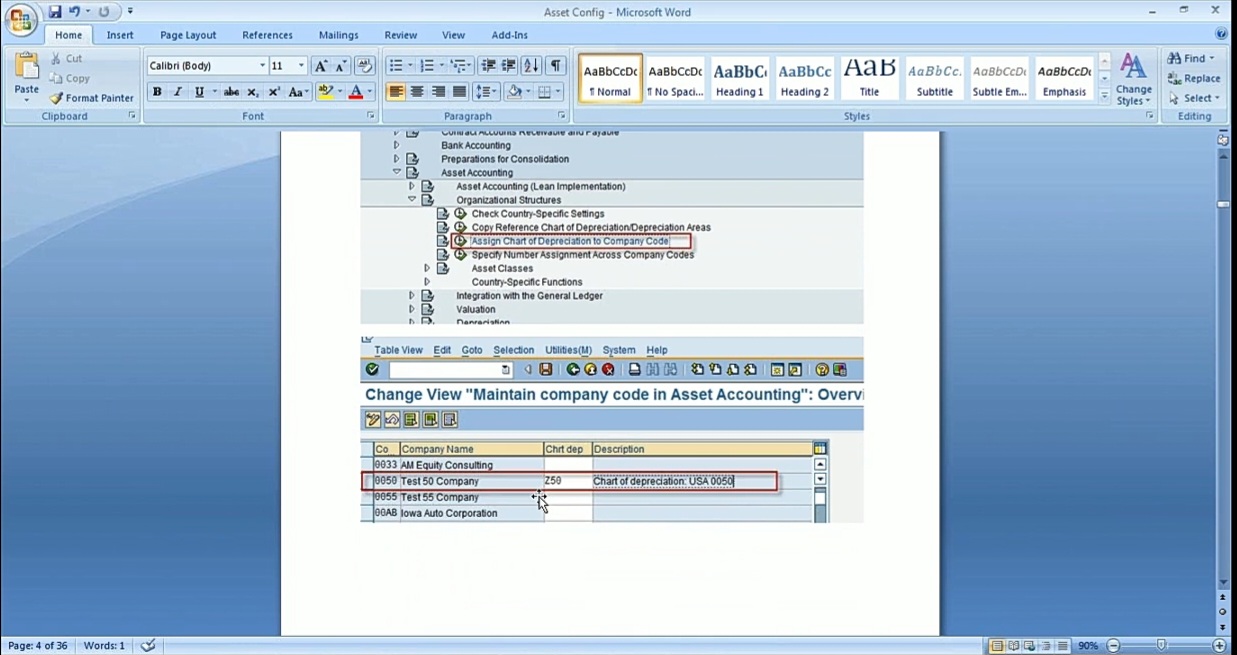
Task: Toggle underline formatting
Action: 199,92
